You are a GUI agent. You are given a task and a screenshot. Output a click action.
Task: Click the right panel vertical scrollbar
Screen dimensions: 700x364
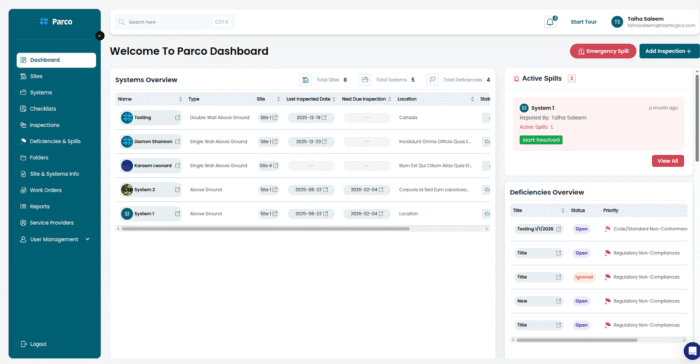697,117
